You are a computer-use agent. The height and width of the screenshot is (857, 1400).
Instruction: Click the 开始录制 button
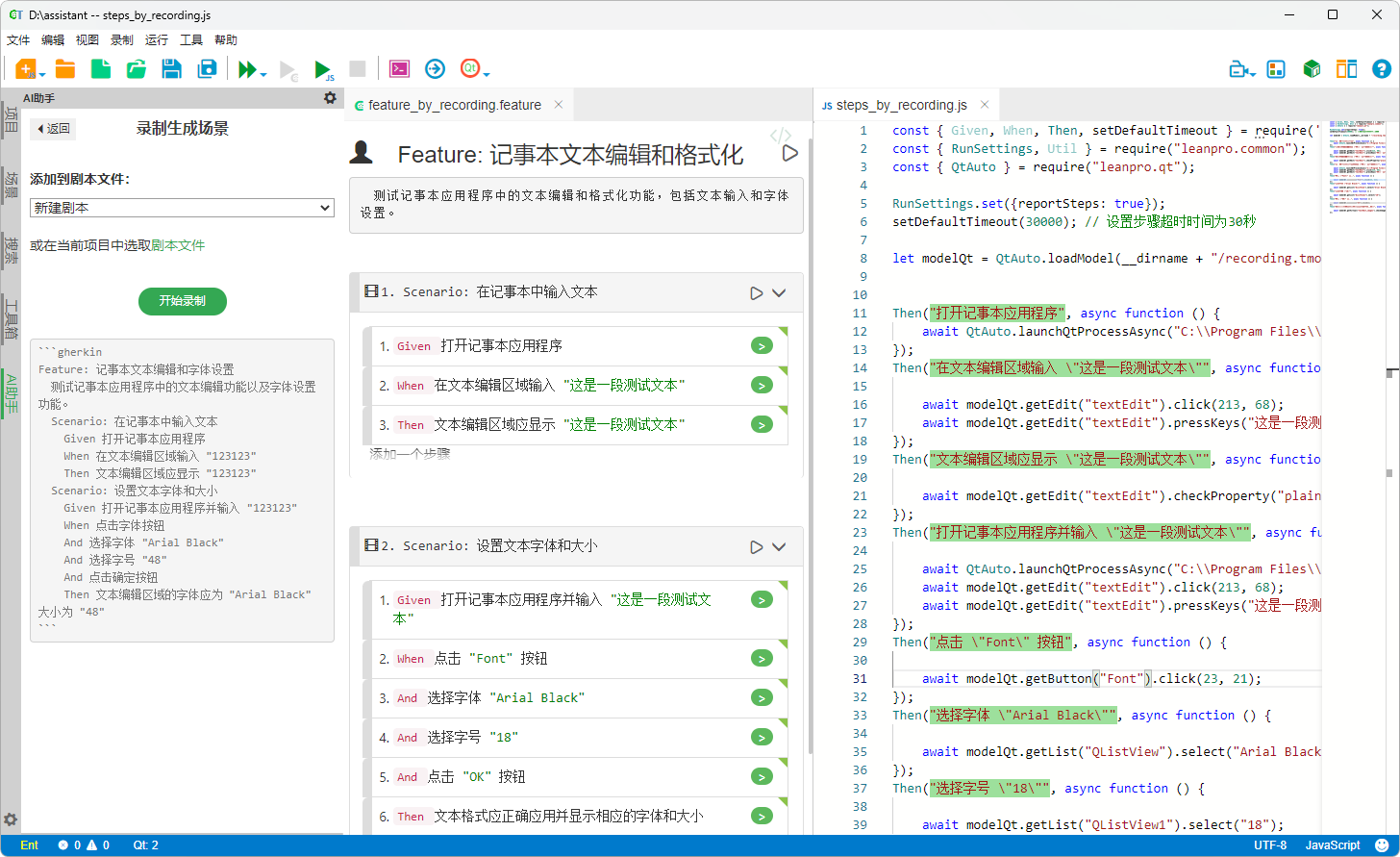183,301
